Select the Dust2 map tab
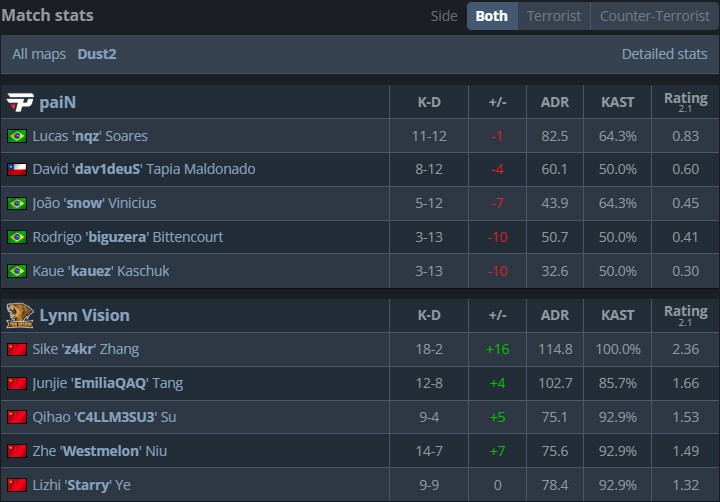The width and height of the screenshot is (720, 502). pos(97,54)
